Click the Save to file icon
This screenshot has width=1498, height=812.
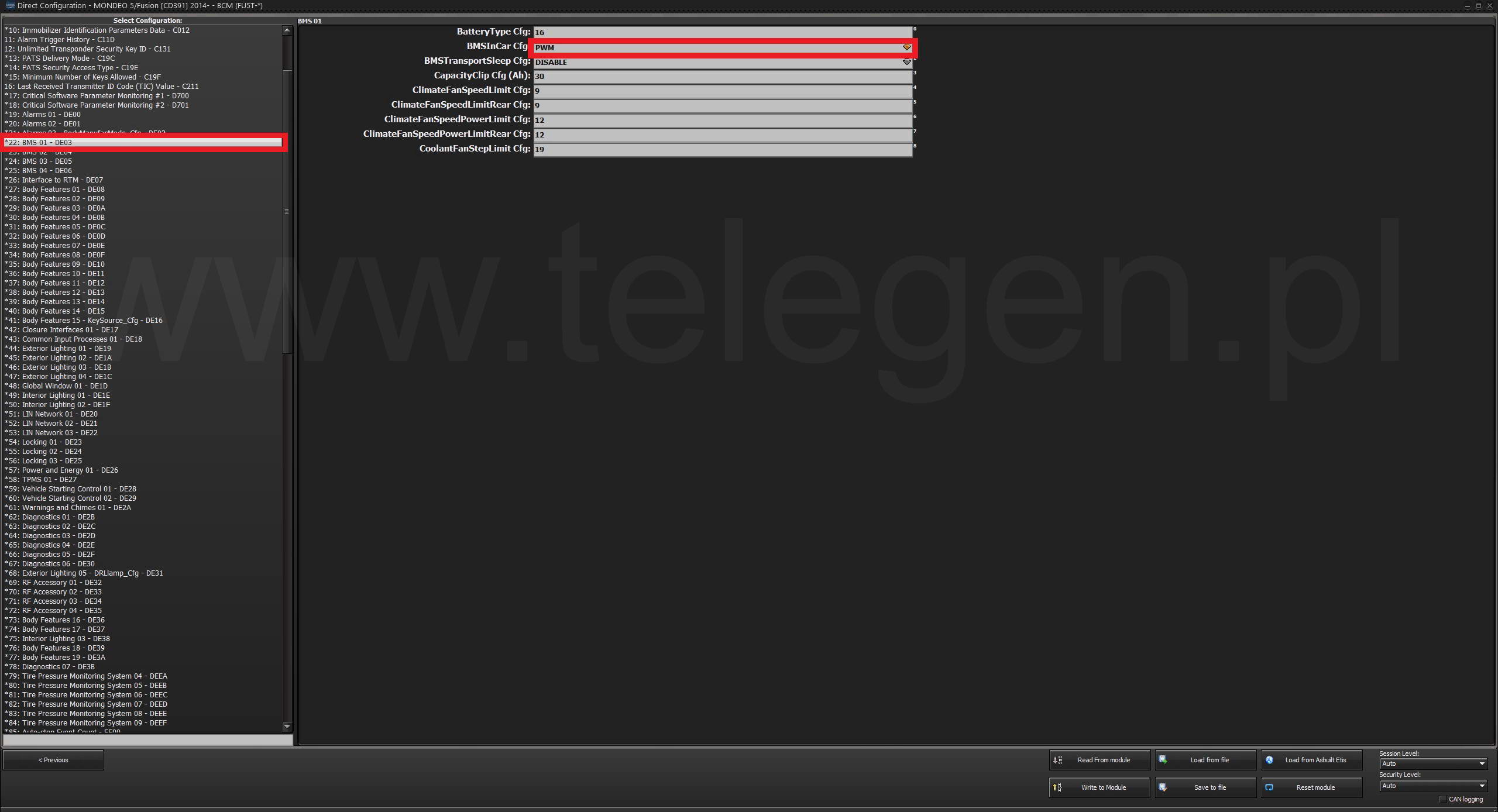1164,787
